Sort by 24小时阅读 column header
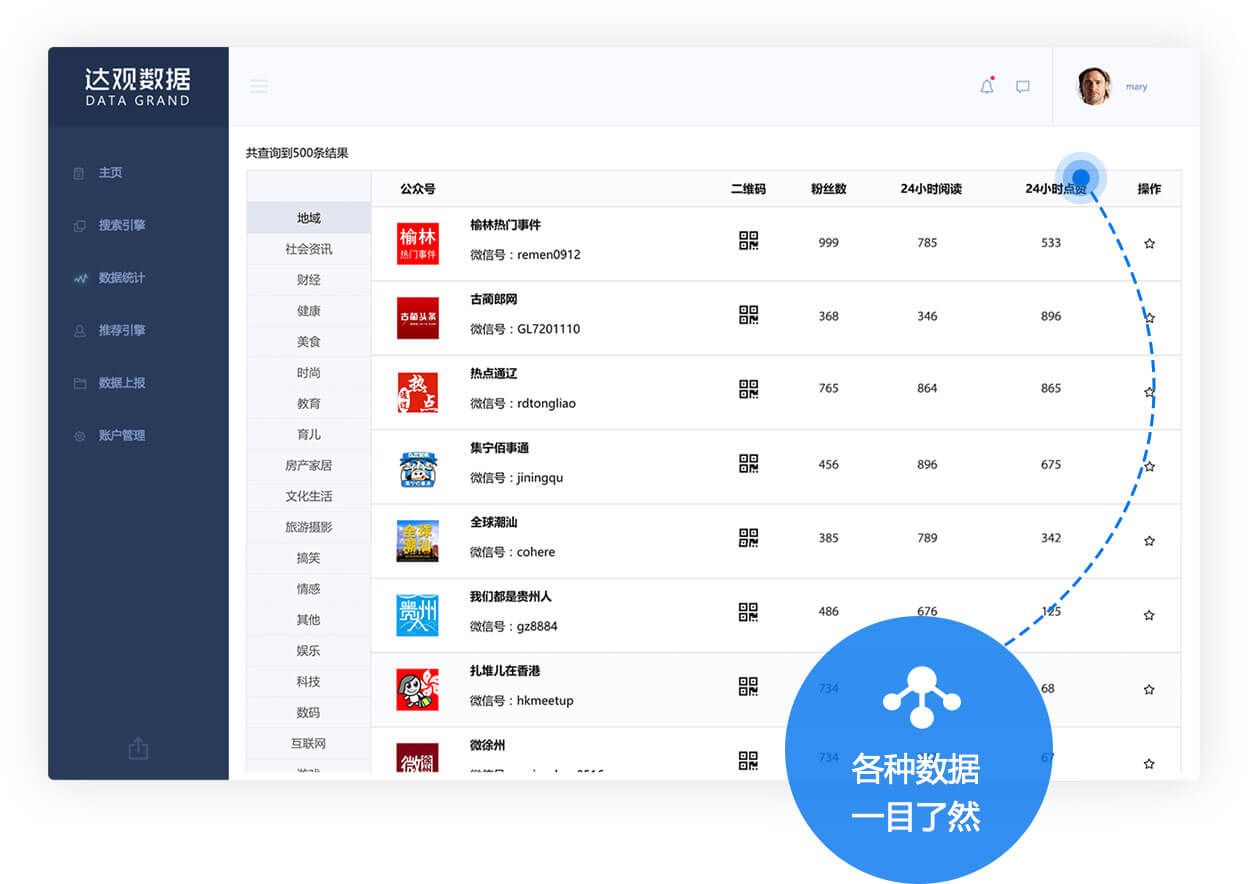The width and height of the screenshot is (1248, 884). click(930, 189)
